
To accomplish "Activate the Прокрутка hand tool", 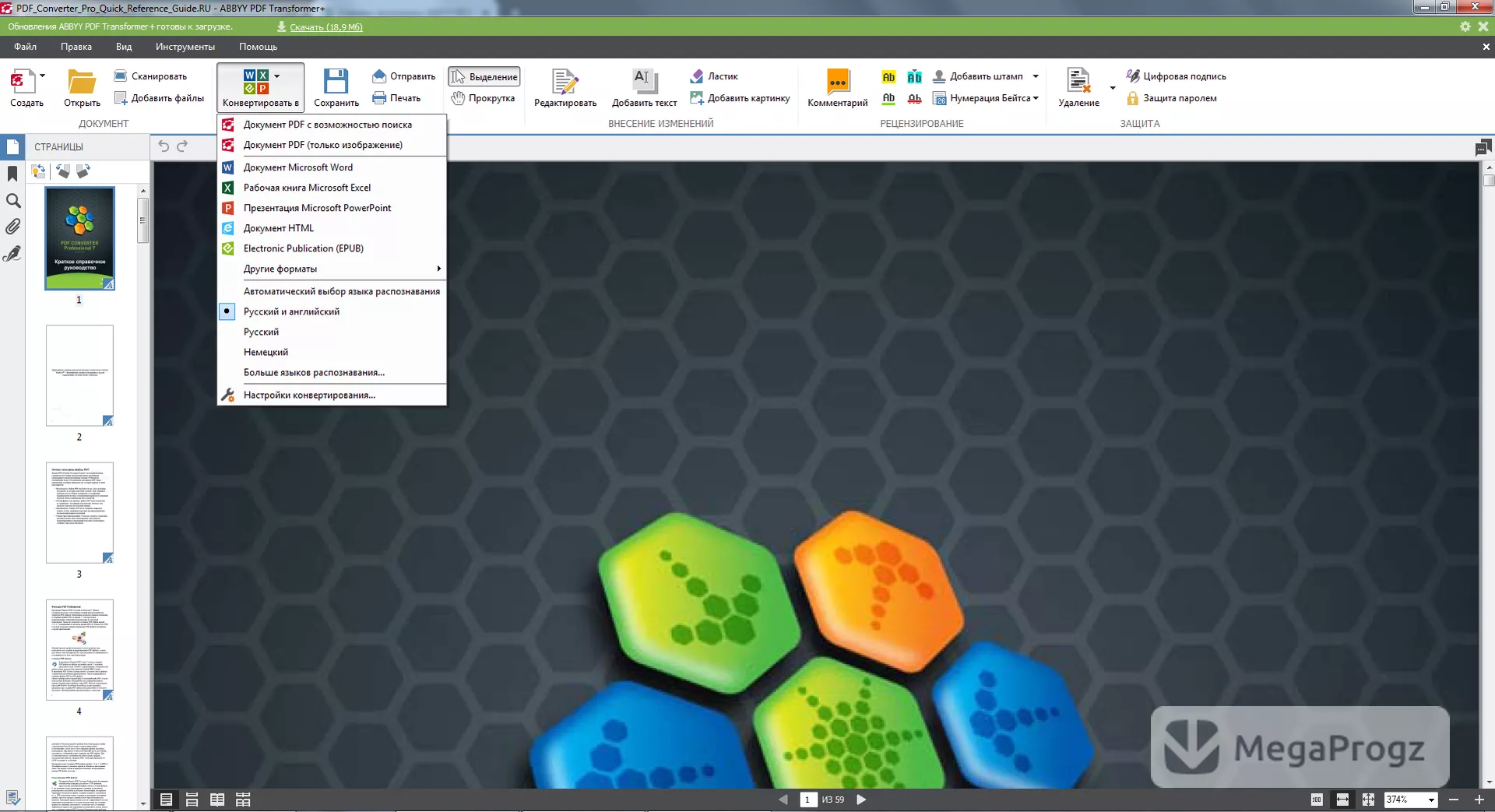I will (x=483, y=98).
